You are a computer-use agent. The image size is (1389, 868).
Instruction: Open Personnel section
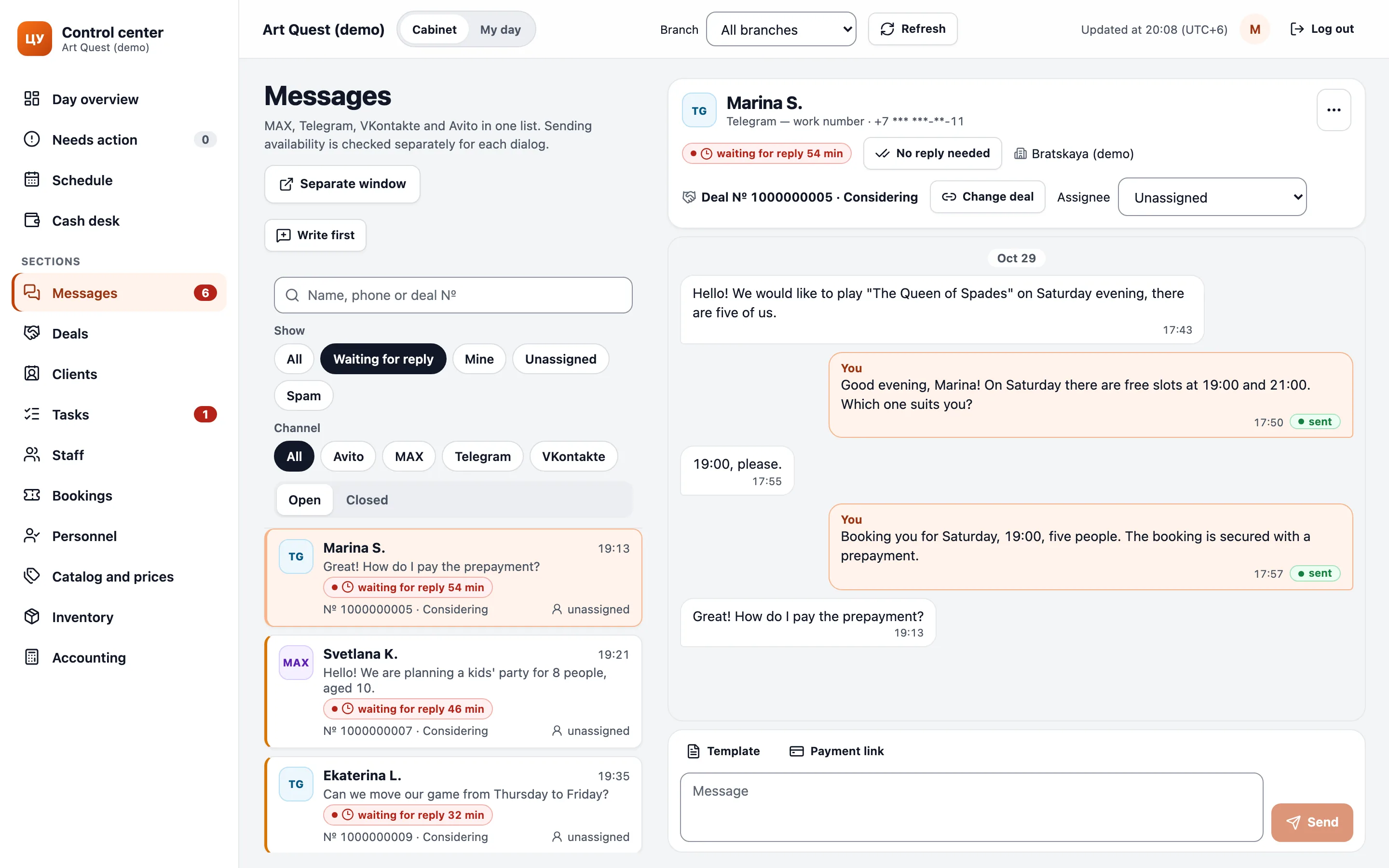tap(120, 536)
